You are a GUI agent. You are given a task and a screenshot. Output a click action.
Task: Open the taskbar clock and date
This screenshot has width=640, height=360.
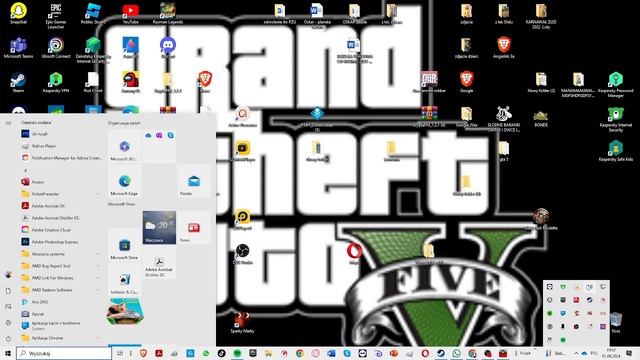(611, 353)
